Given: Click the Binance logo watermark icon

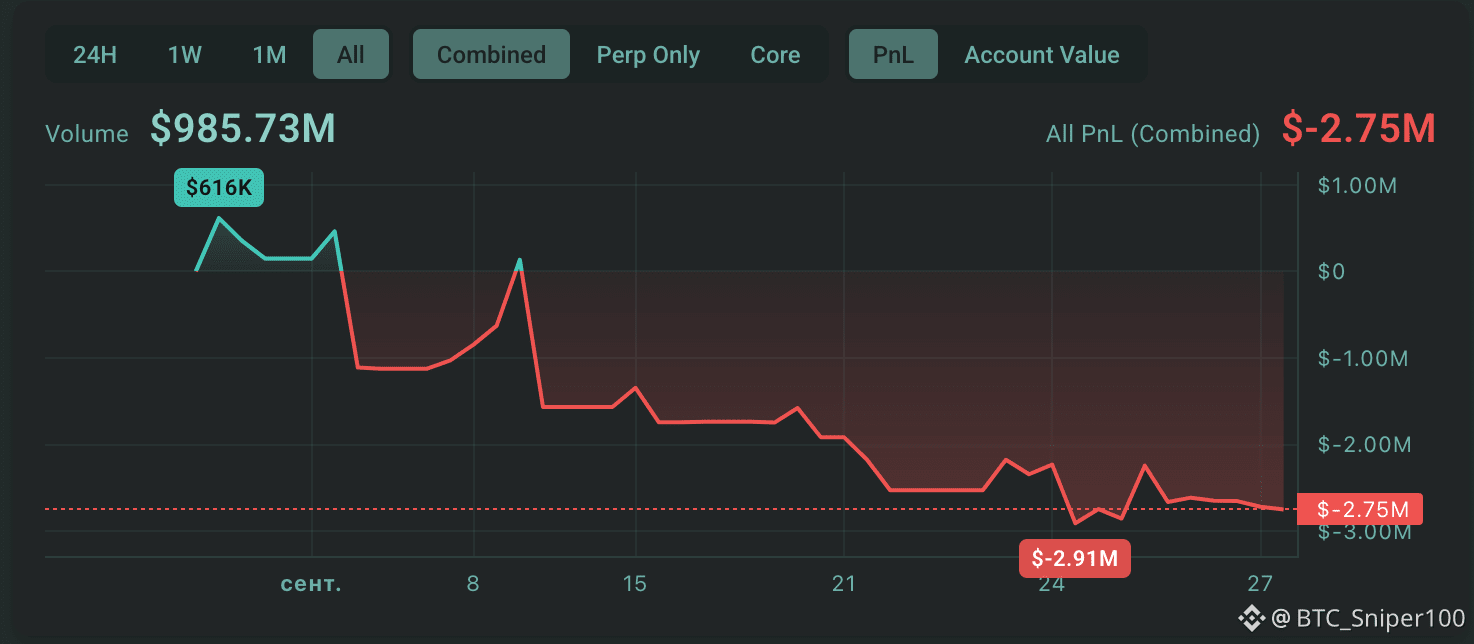Looking at the screenshot, I should coord(1252,619).
